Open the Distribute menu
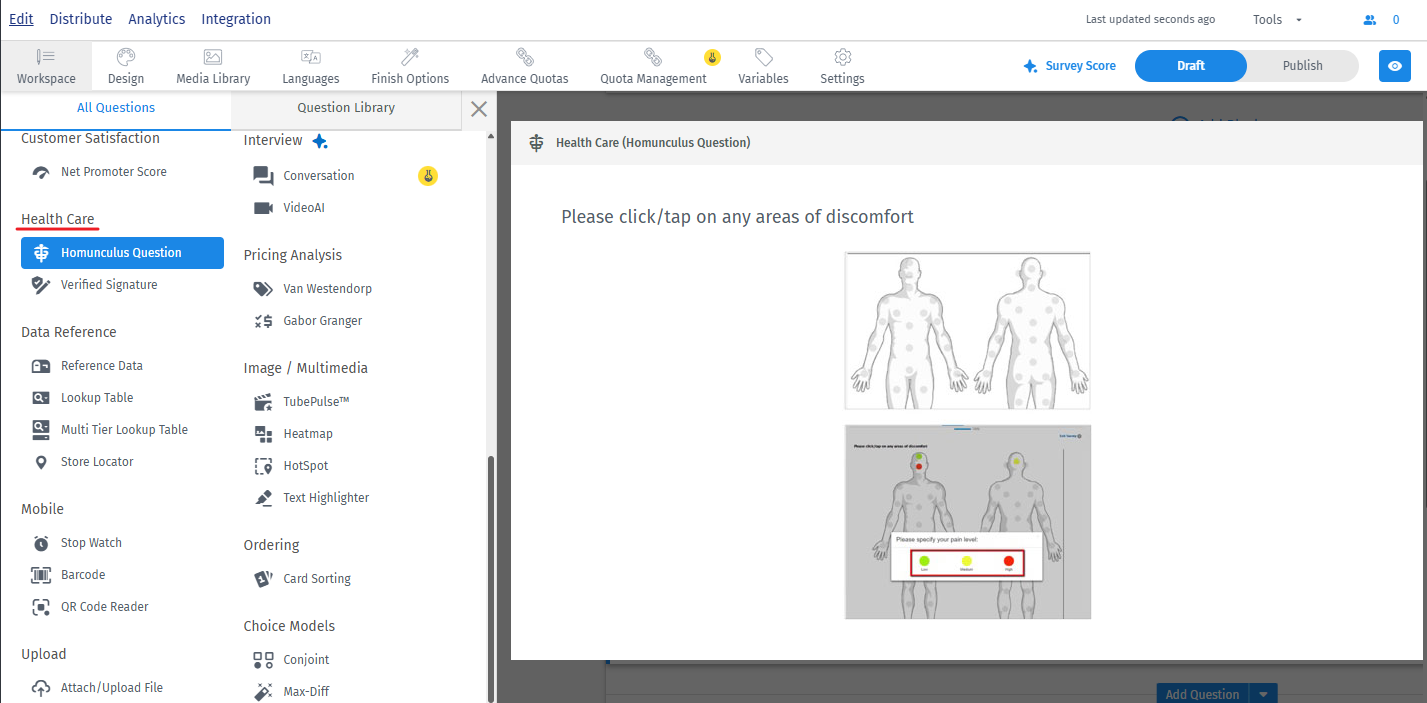This screenshot has width=1427, height=703. pyautogui.click(x=81, y=19)
